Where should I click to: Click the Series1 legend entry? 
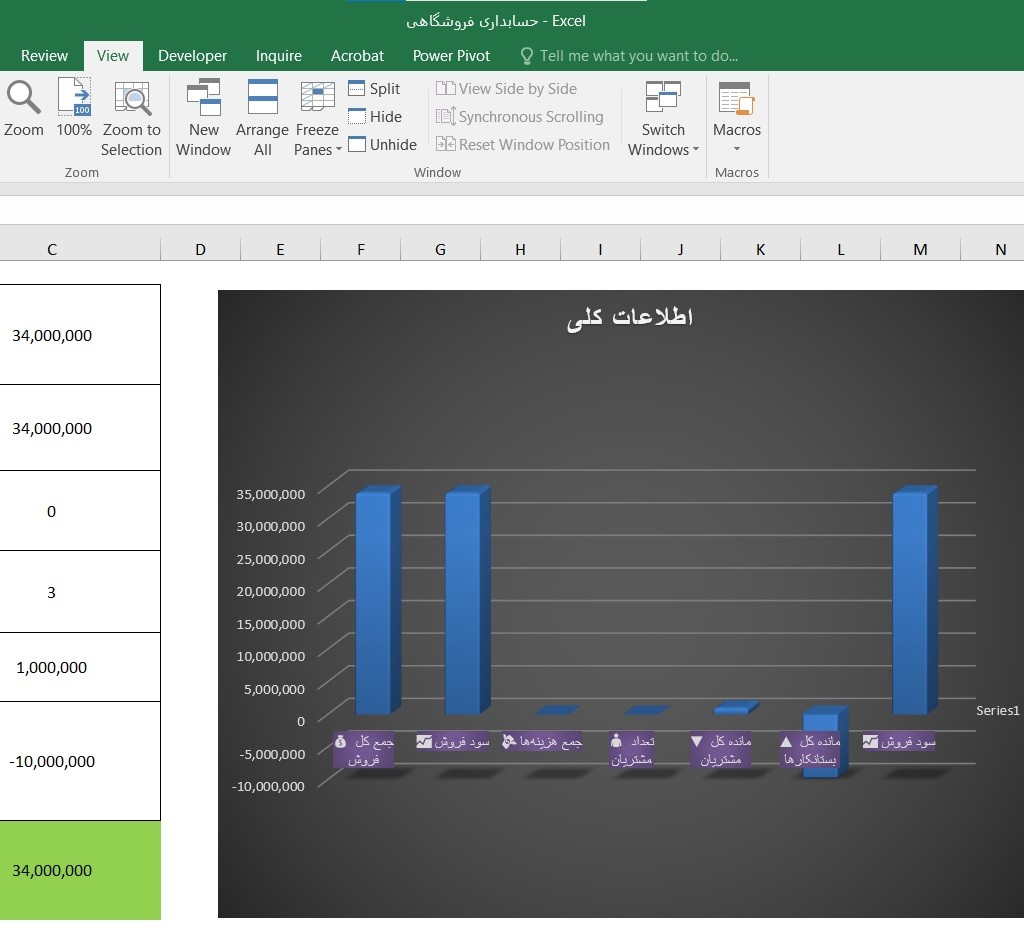pyautogui.click(x=997, y=710)
